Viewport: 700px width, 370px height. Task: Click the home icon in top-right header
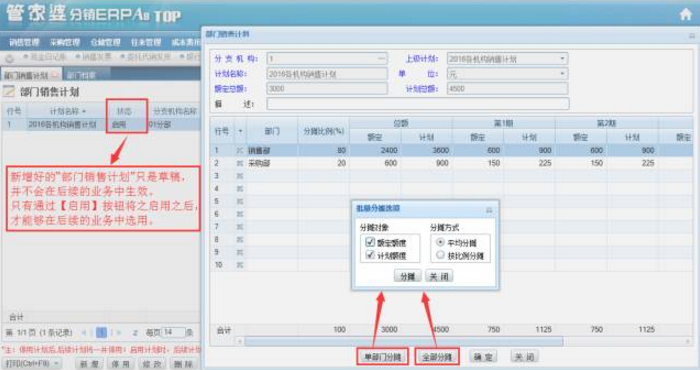tap(686, 15)
